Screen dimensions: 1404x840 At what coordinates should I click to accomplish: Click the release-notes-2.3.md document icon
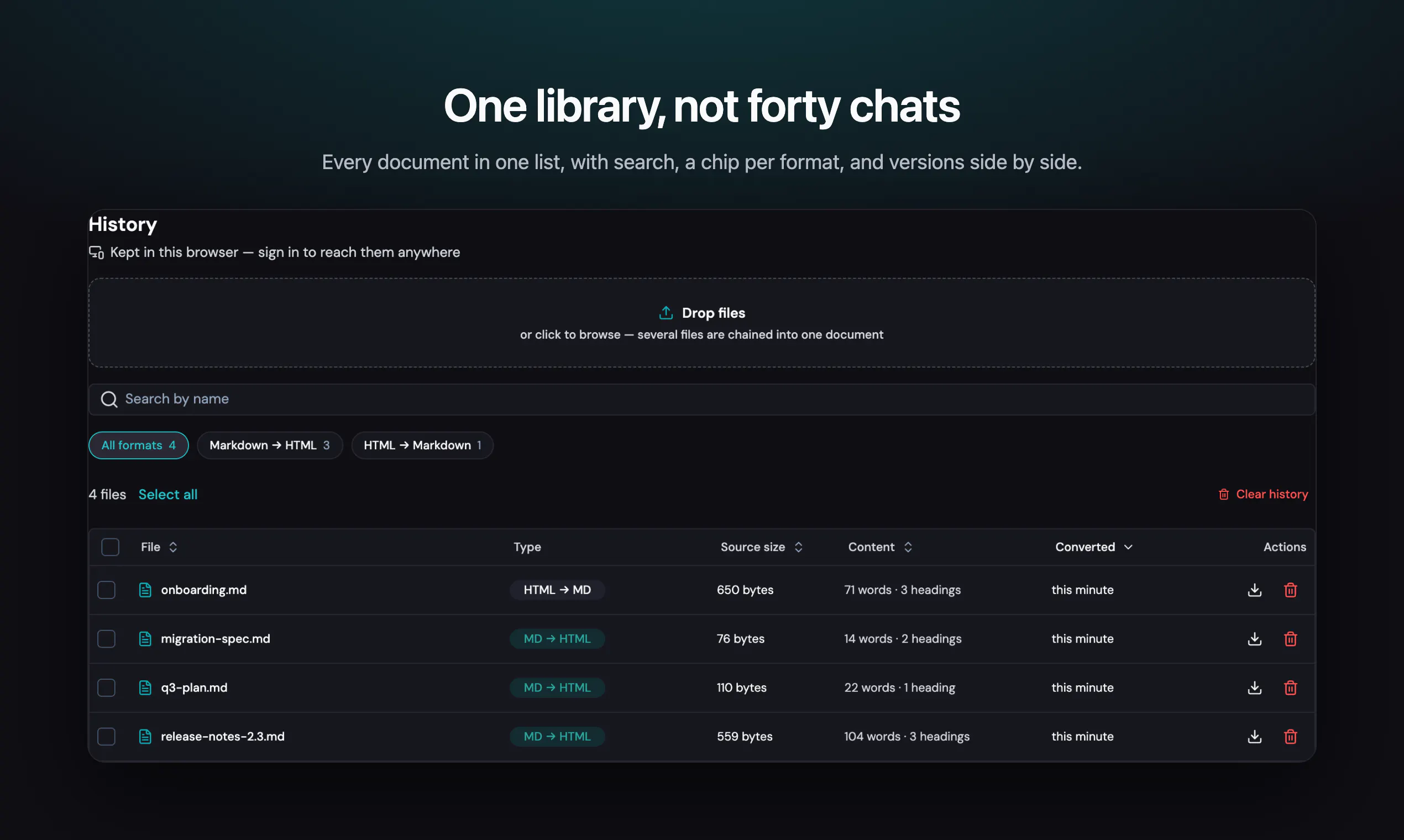coord(145,737)
